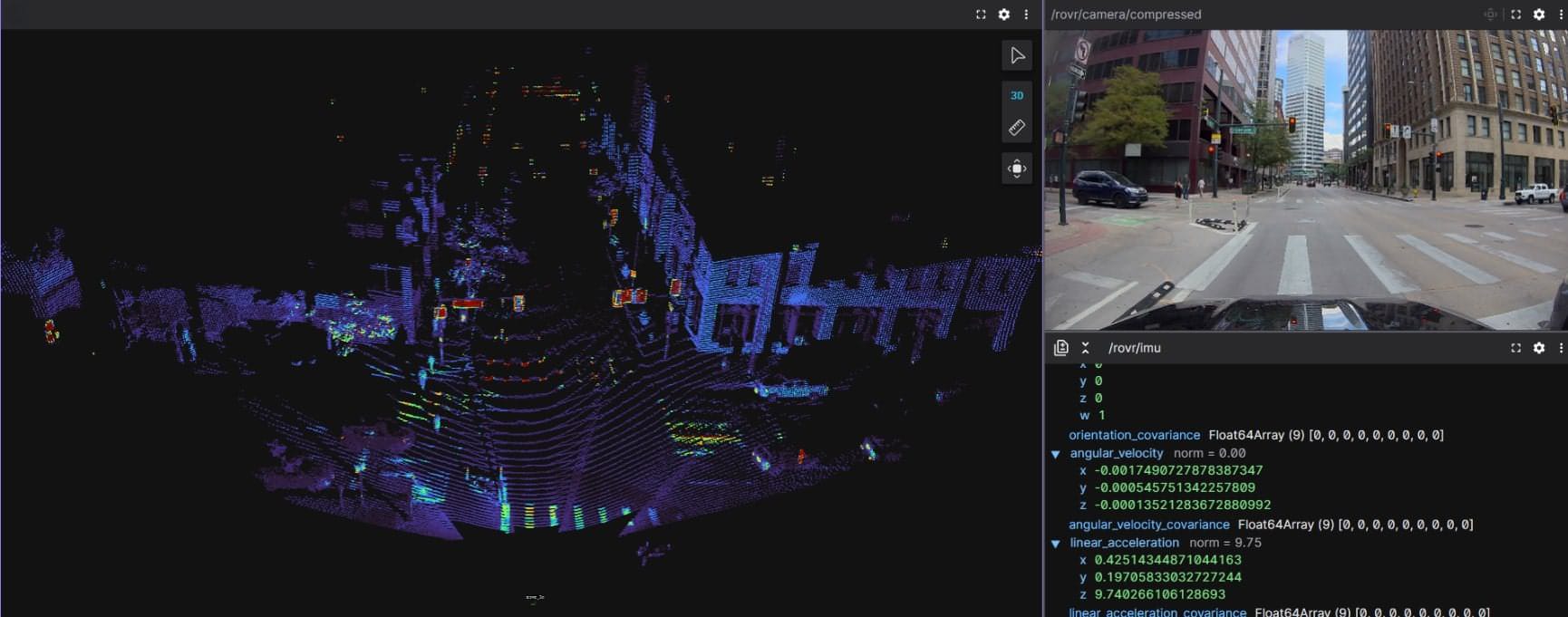Collapse the linear_acceleration node
This screenshot has height=617, width=1568.
(x=1056, y=544)
